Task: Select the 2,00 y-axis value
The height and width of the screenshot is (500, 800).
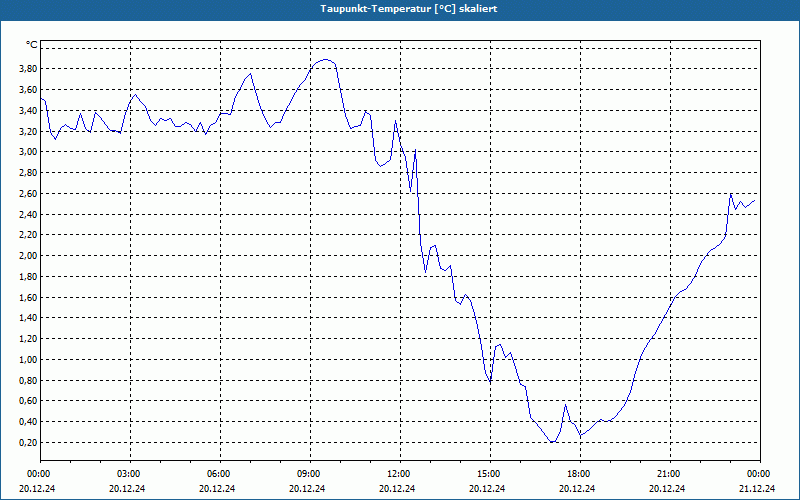Action: (29, 256)
